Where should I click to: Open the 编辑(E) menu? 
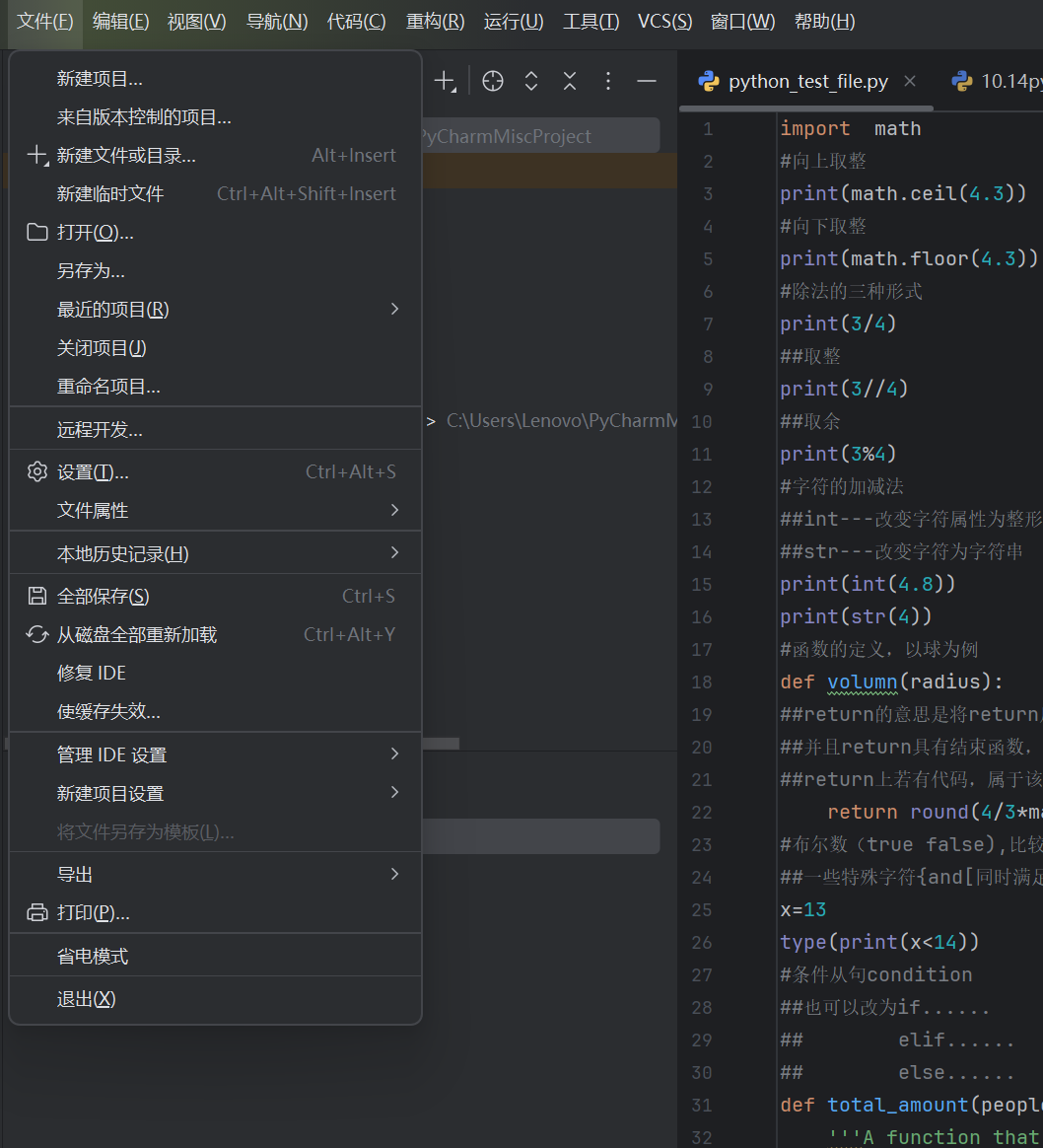tap(121, 22)
